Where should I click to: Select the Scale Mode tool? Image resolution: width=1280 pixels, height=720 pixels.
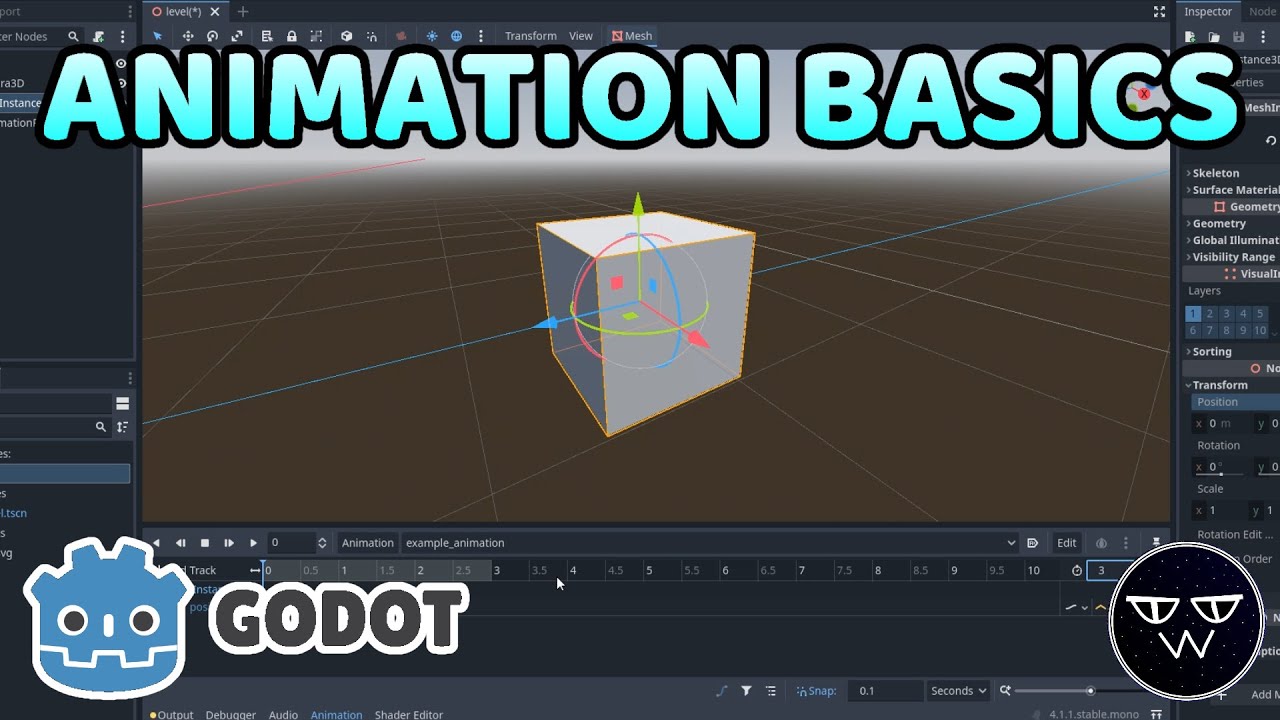click(237, 36)
